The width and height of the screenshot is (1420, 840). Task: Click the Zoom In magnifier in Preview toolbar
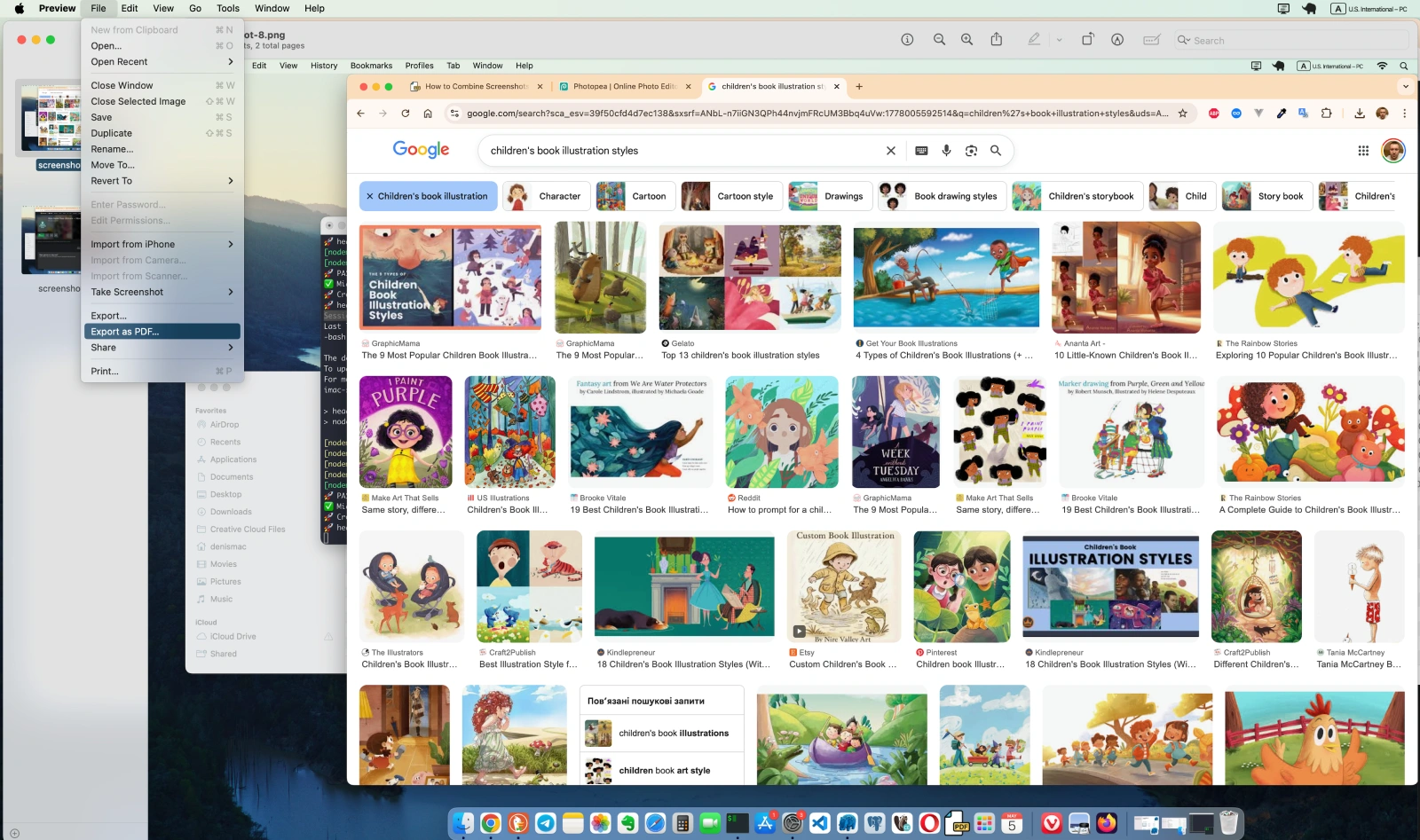[x=967, y=40]
